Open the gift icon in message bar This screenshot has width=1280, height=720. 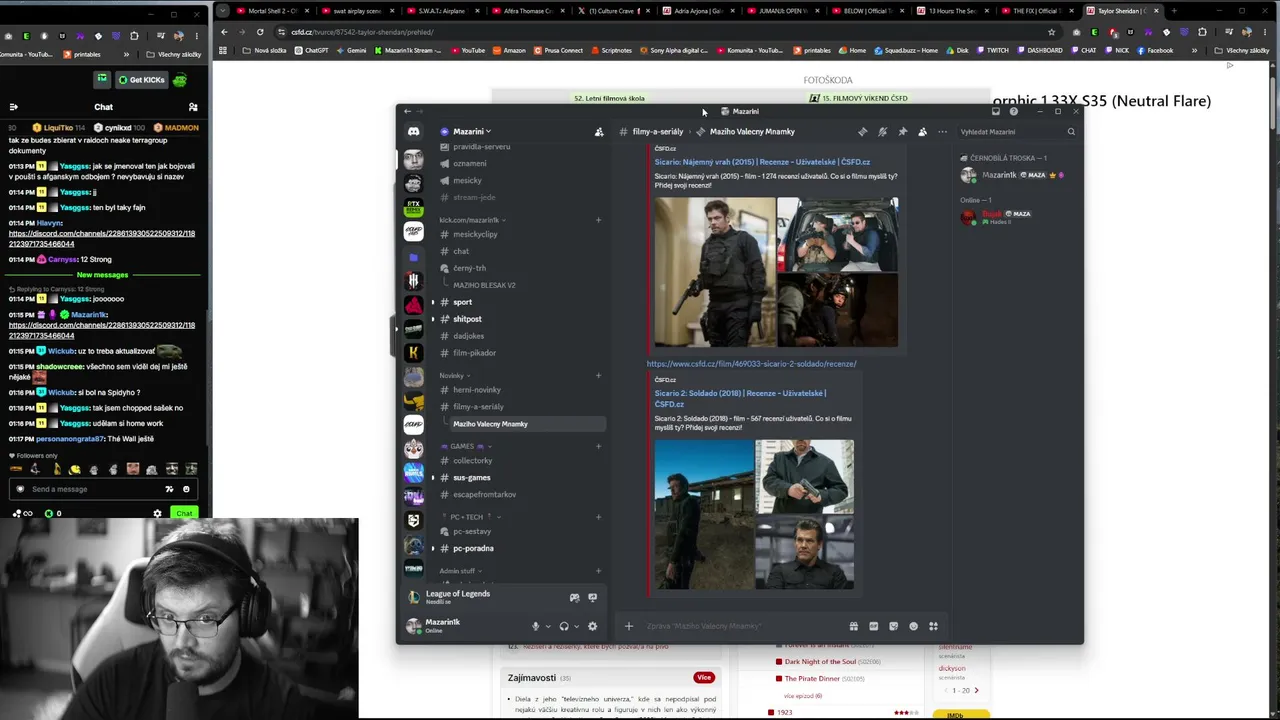853,626
